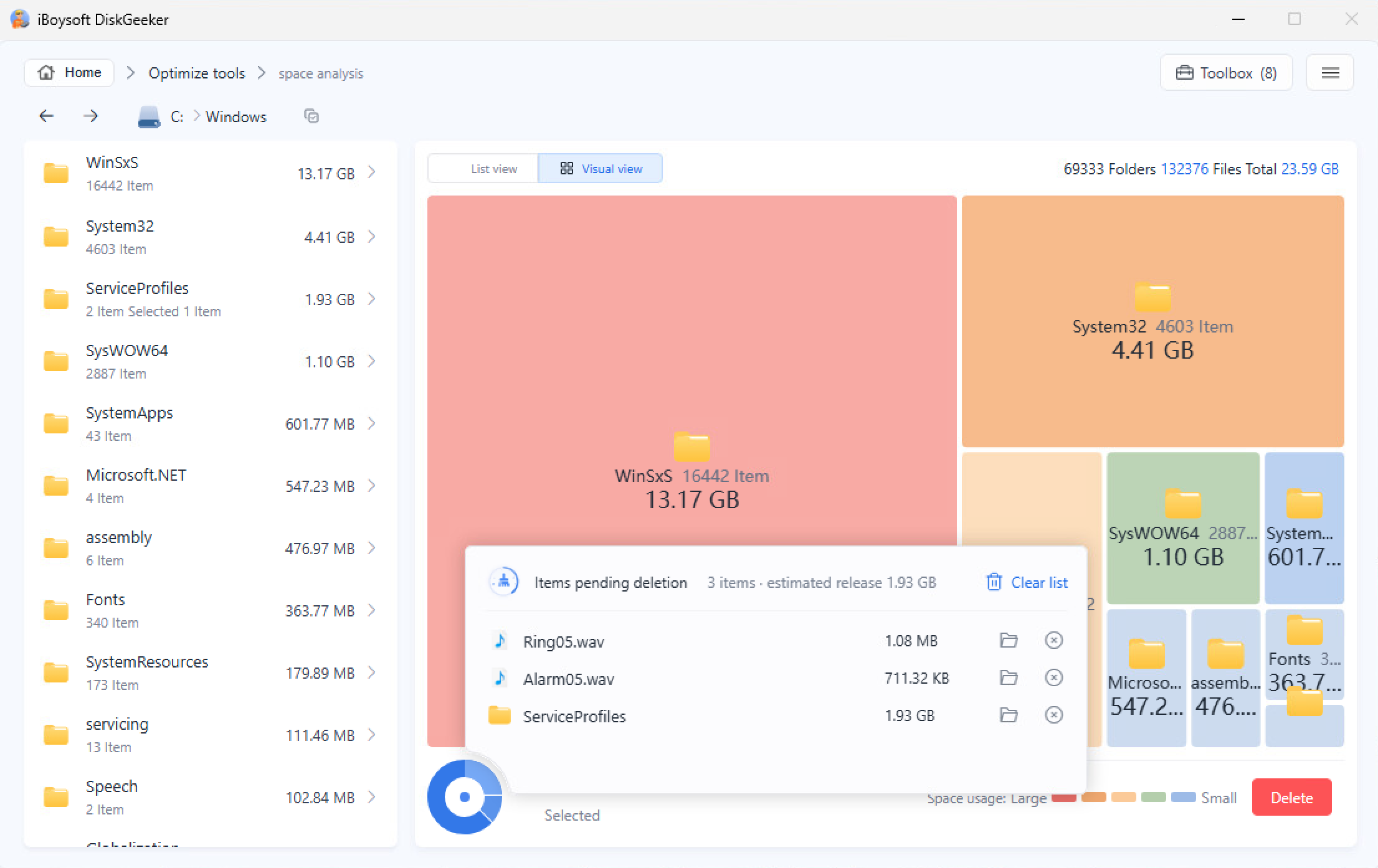Expand the ServiceProfiles folder chevron
This screenshot has width=1378, height=868.
pos(372,299)
